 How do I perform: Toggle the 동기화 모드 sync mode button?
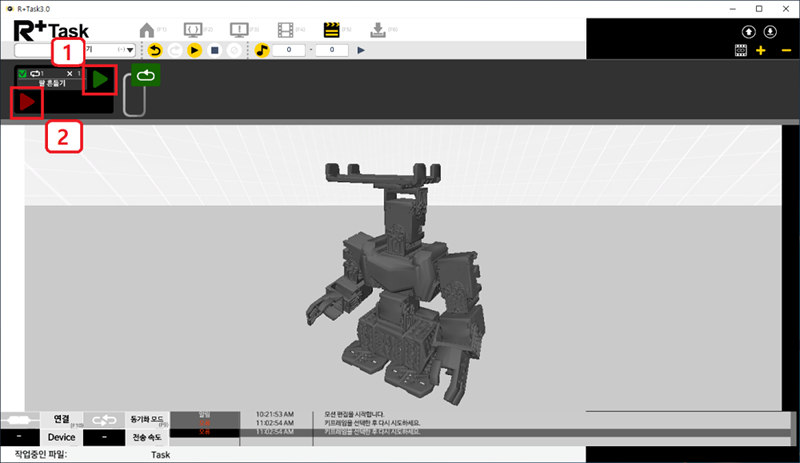(147, 420)
